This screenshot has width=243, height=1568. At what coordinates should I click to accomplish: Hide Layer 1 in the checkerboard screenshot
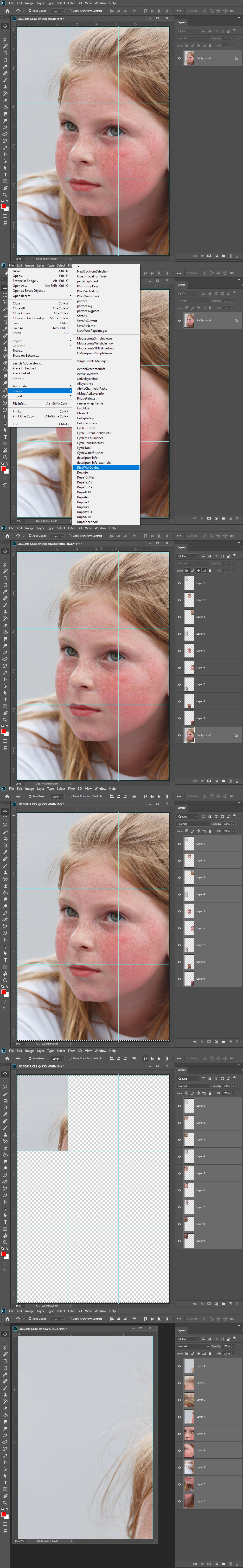click(179, 1106)
